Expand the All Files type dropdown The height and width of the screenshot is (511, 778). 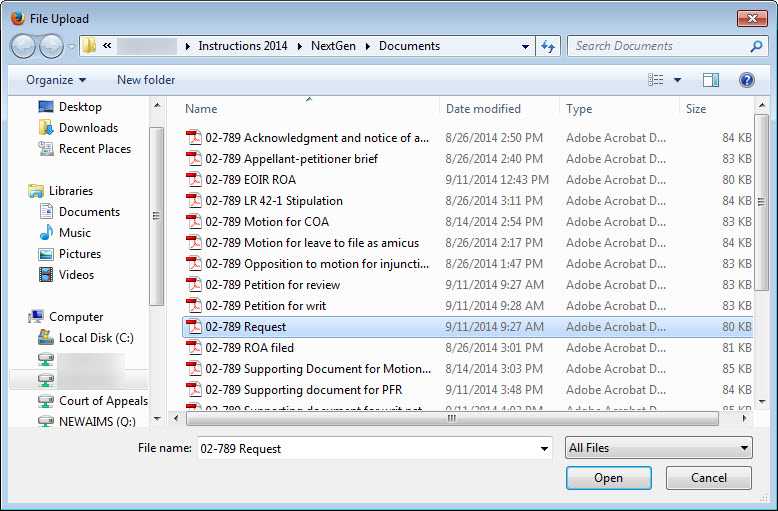pyautogui.click(x=744, y=449)
